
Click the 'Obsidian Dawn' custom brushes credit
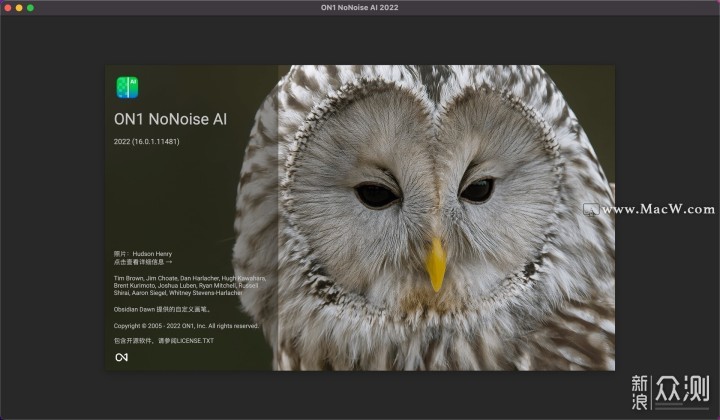coord(162,309)
